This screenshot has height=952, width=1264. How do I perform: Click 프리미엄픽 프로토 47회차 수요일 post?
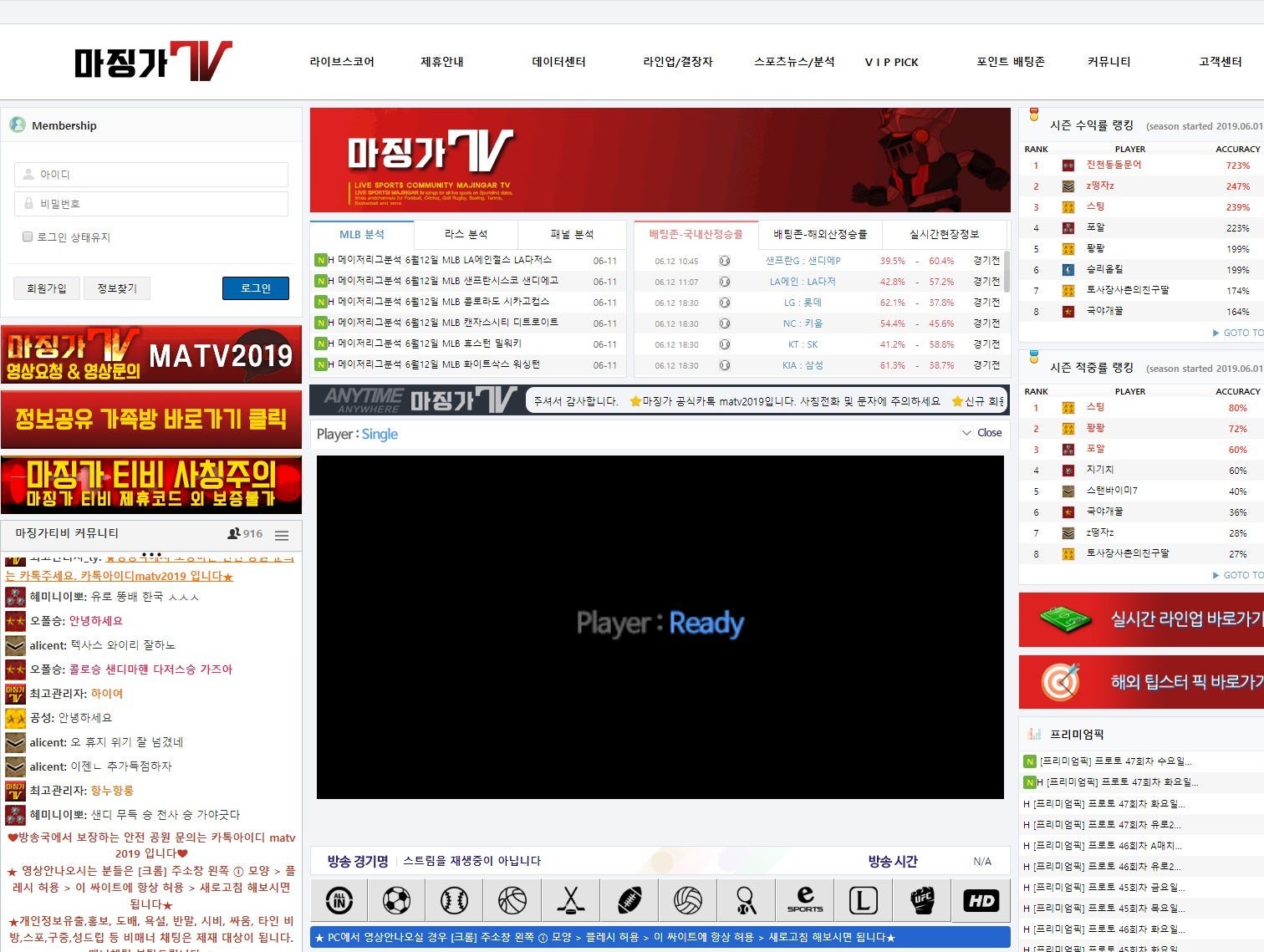pos(1116,761)
